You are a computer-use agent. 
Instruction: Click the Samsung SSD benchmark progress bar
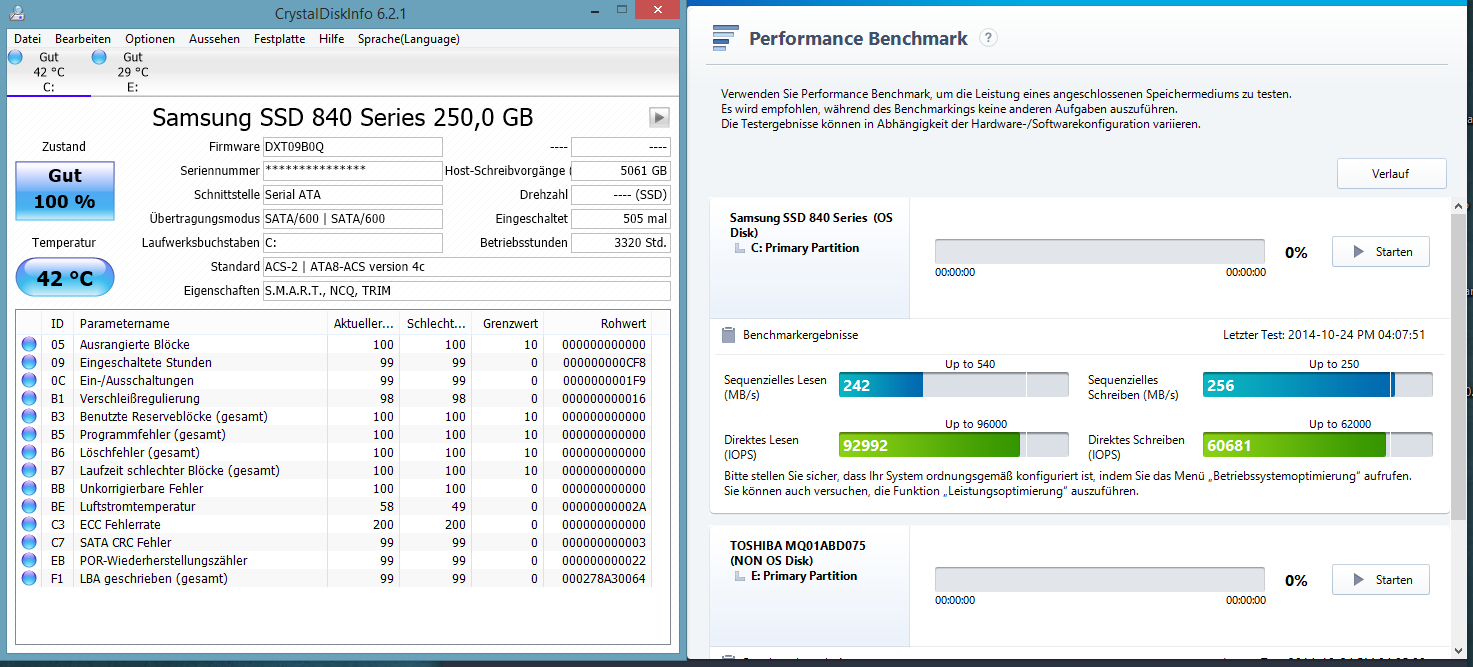(x=1099, y=252)
